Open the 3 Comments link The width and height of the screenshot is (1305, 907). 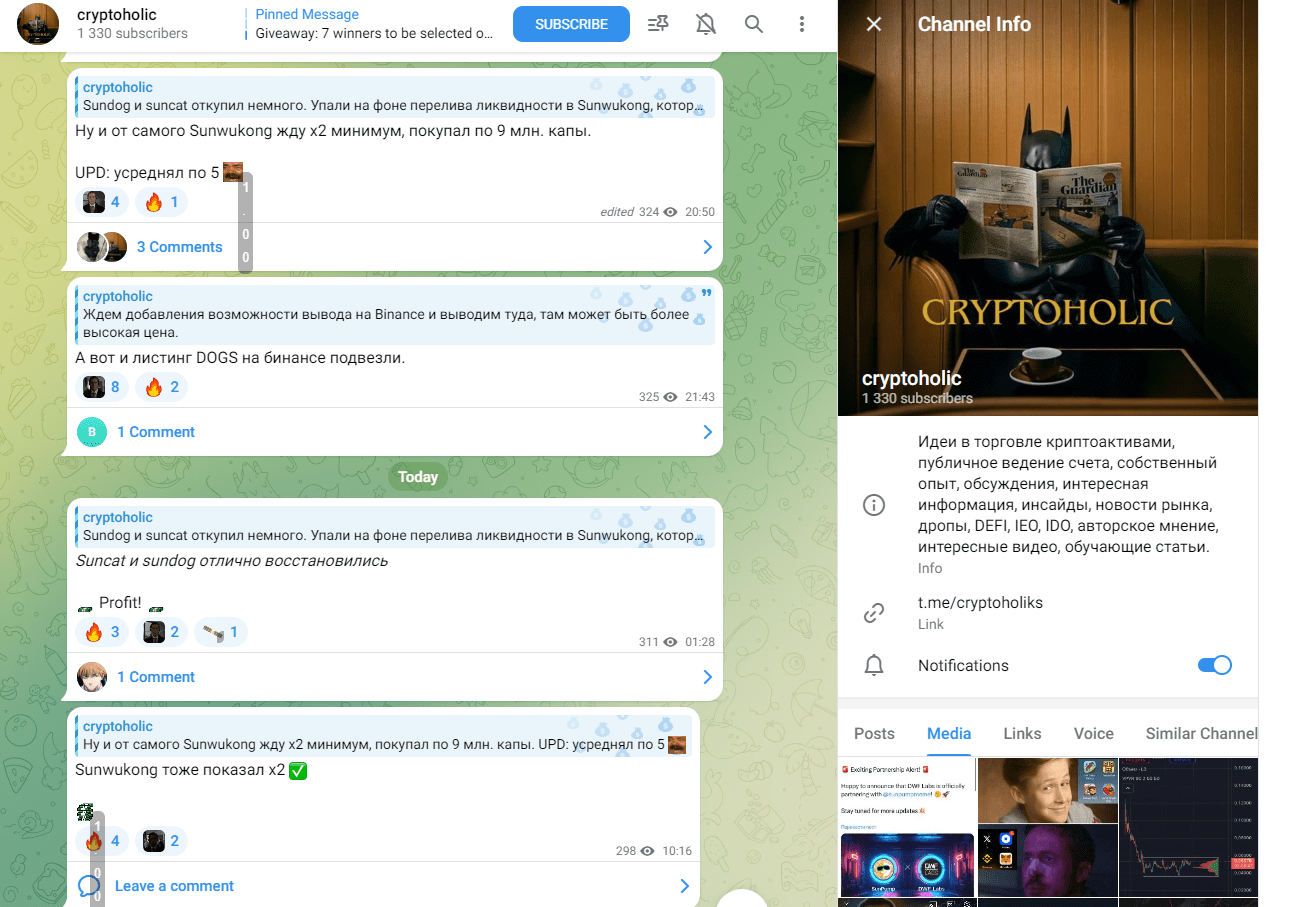click(179, 247)
